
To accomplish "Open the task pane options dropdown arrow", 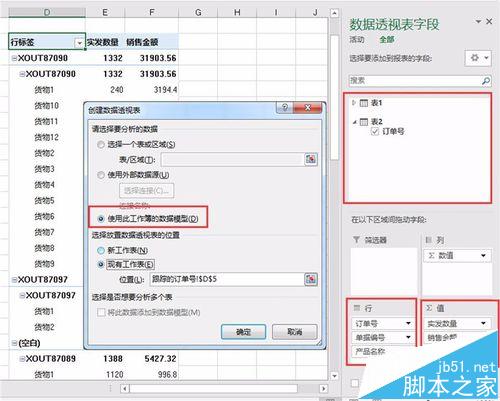I will coord(478,22).
